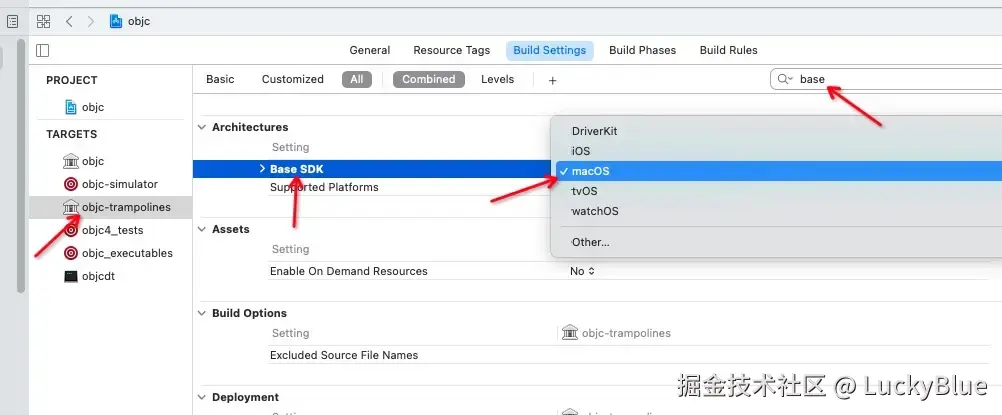
Task: Collapse the Build Options section
Action: 202,313
